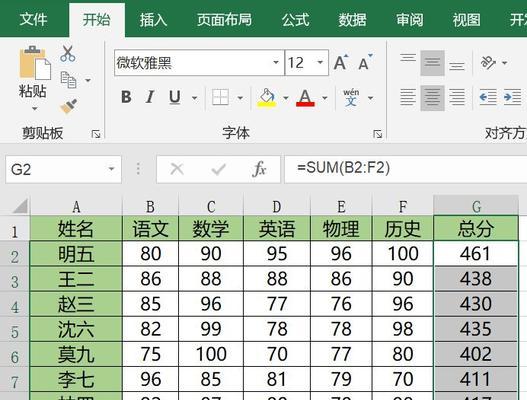The width and height of the screenshot is (527, 400).
Task: Click the Copy icon
Action: (x=69, y=80)
